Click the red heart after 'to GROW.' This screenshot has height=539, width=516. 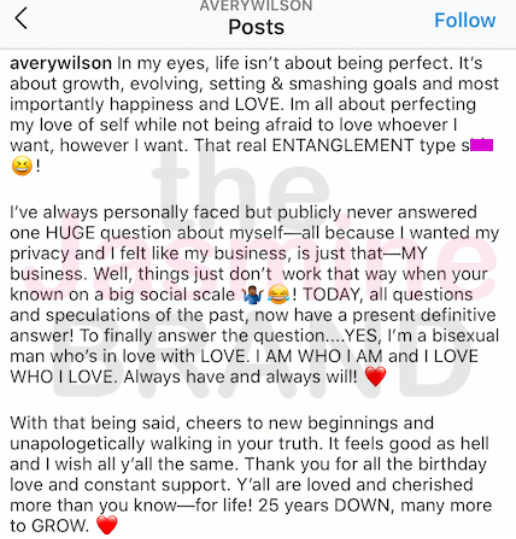tap(107, 525)
